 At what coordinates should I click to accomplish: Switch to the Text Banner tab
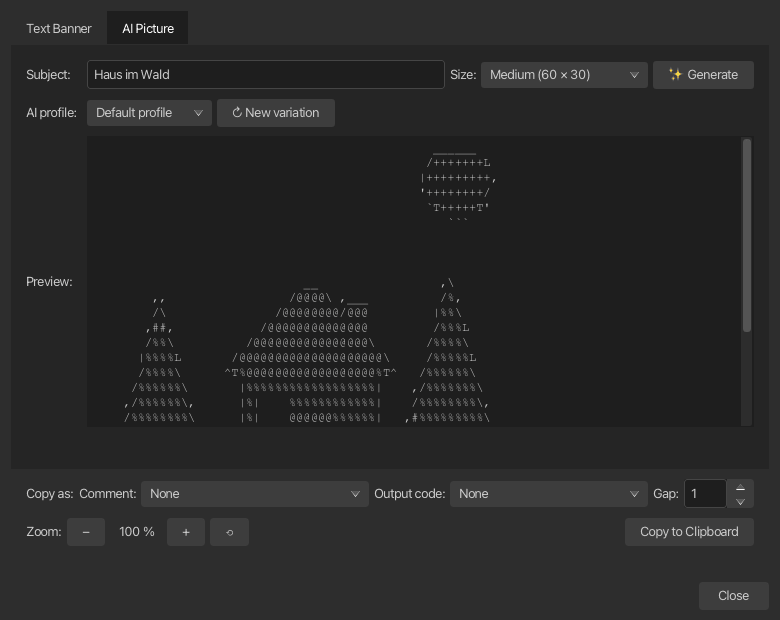[x=59, y=28]
